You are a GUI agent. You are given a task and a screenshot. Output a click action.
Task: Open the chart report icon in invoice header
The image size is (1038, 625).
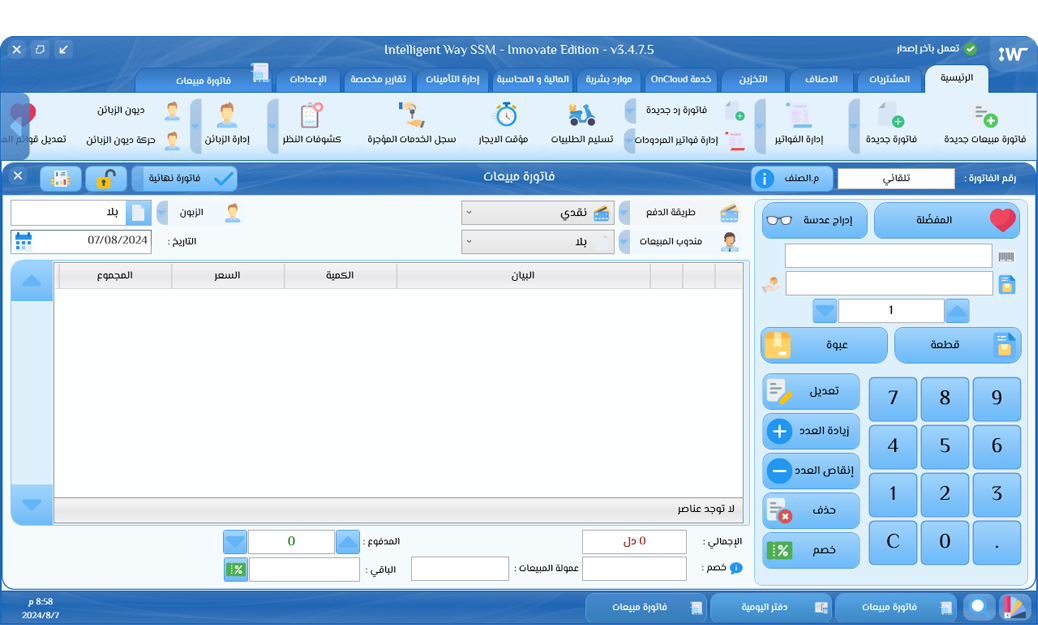[61, 178]
